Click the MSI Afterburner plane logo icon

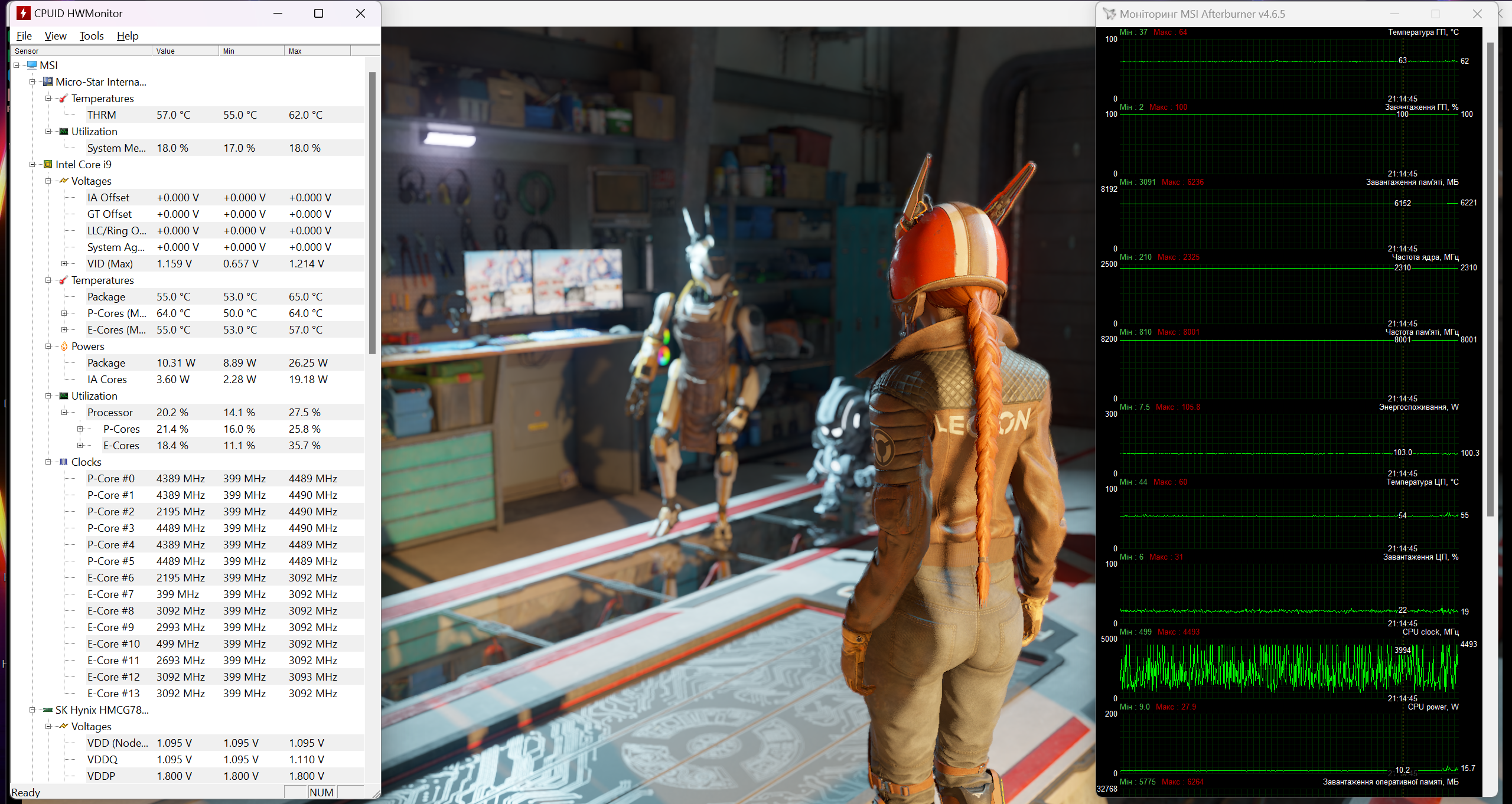(1110, 14)
